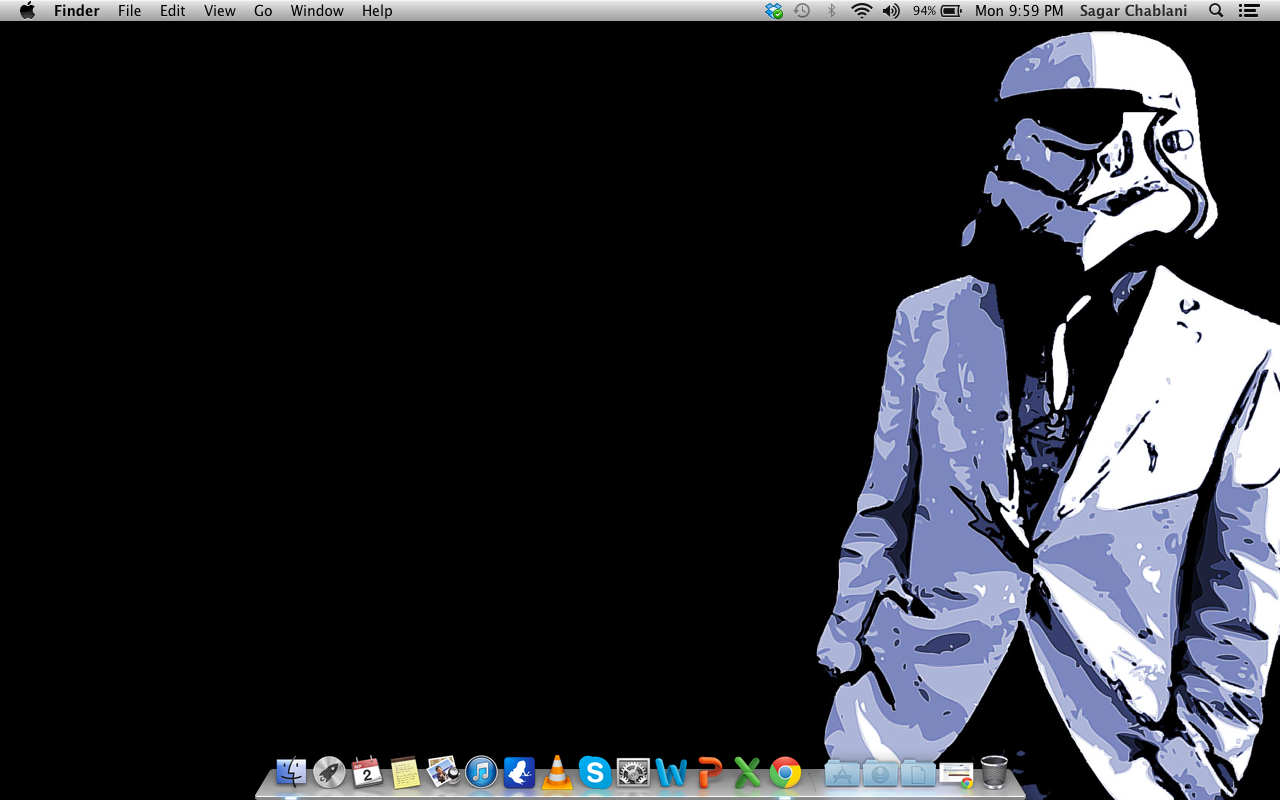Launch Launchpad rocket icon in Dock
1280x800 pixels.
pyautogui.click(x=329, y=772)
